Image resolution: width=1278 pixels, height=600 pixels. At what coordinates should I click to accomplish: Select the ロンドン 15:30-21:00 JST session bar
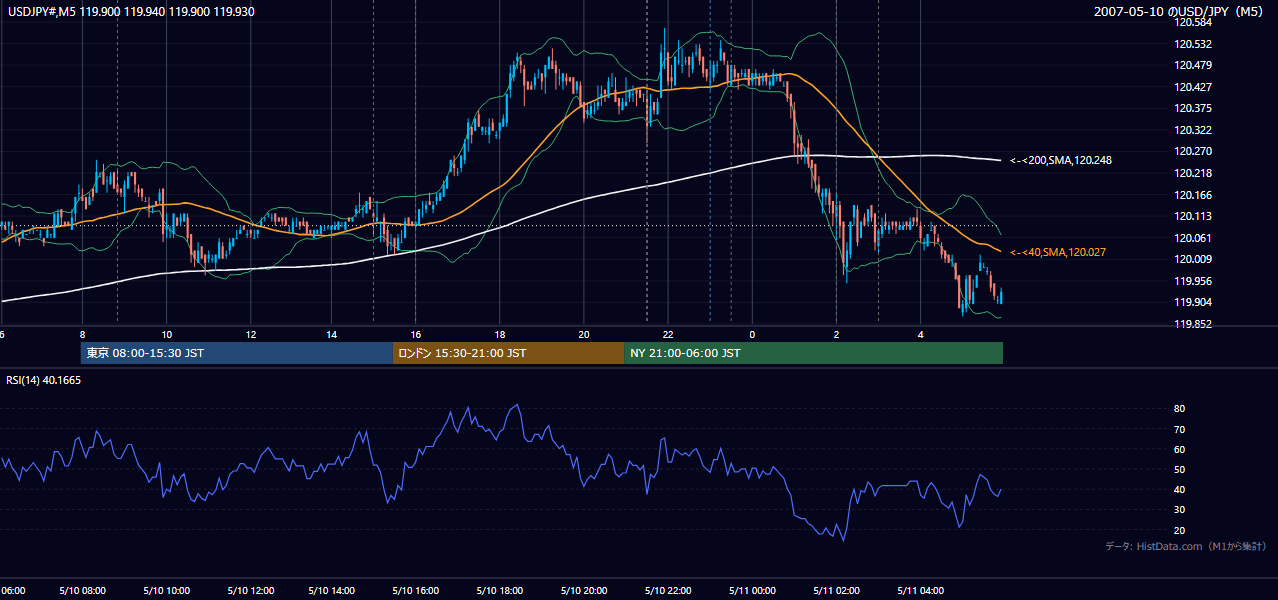(x=508, y=353)
